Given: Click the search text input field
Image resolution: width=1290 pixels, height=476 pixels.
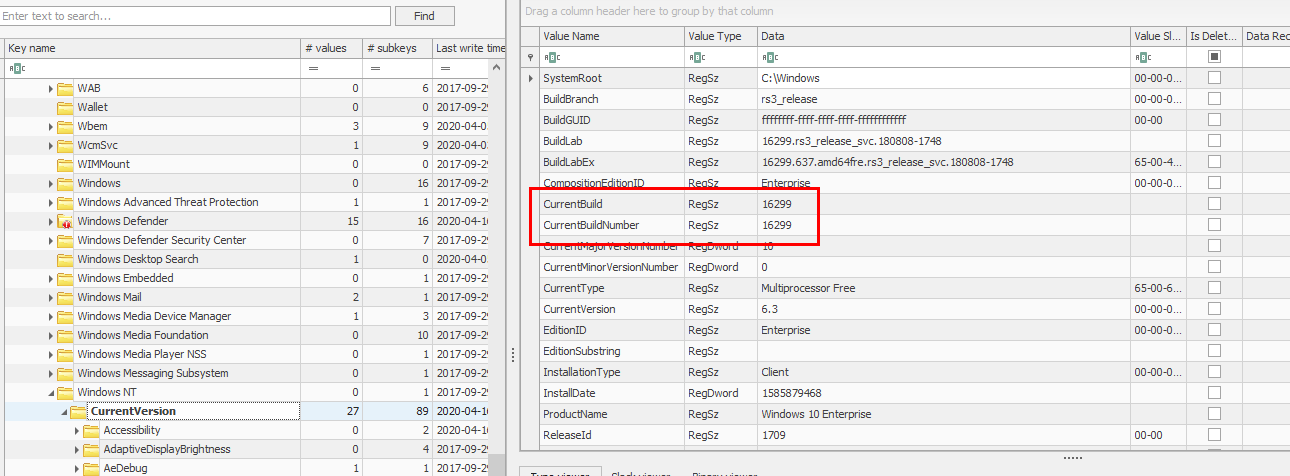Looking at the screenshot, I should click(196, 16).
